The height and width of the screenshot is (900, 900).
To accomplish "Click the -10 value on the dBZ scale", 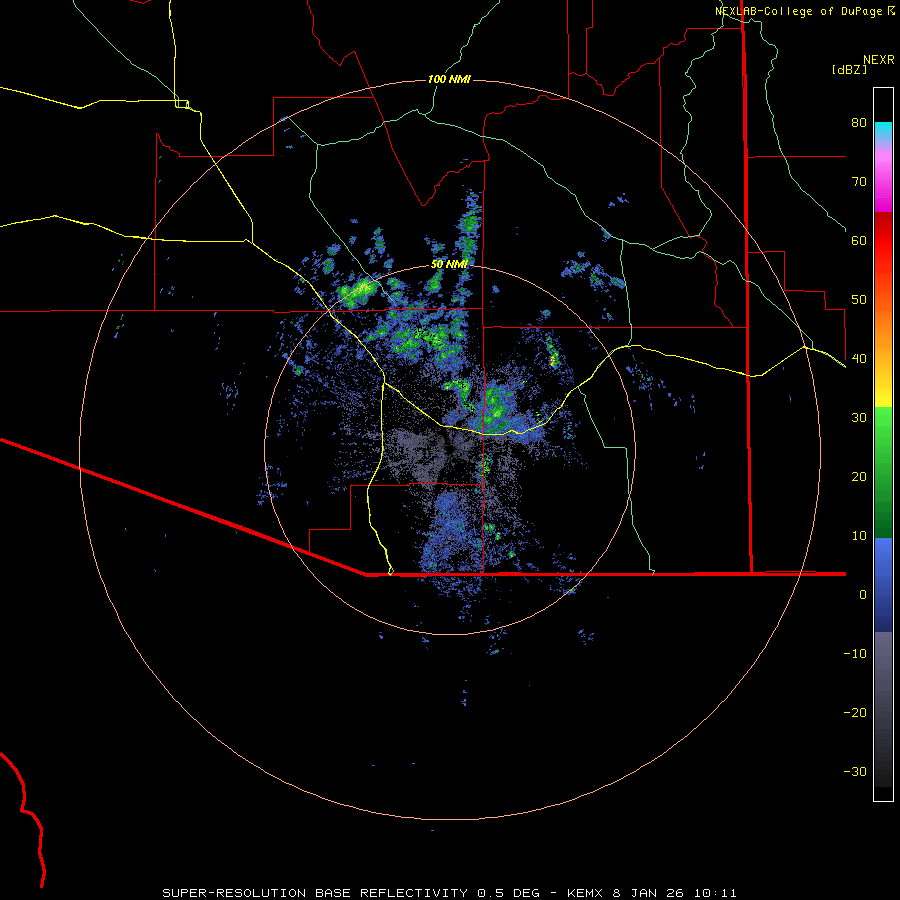I will point(855,653).
